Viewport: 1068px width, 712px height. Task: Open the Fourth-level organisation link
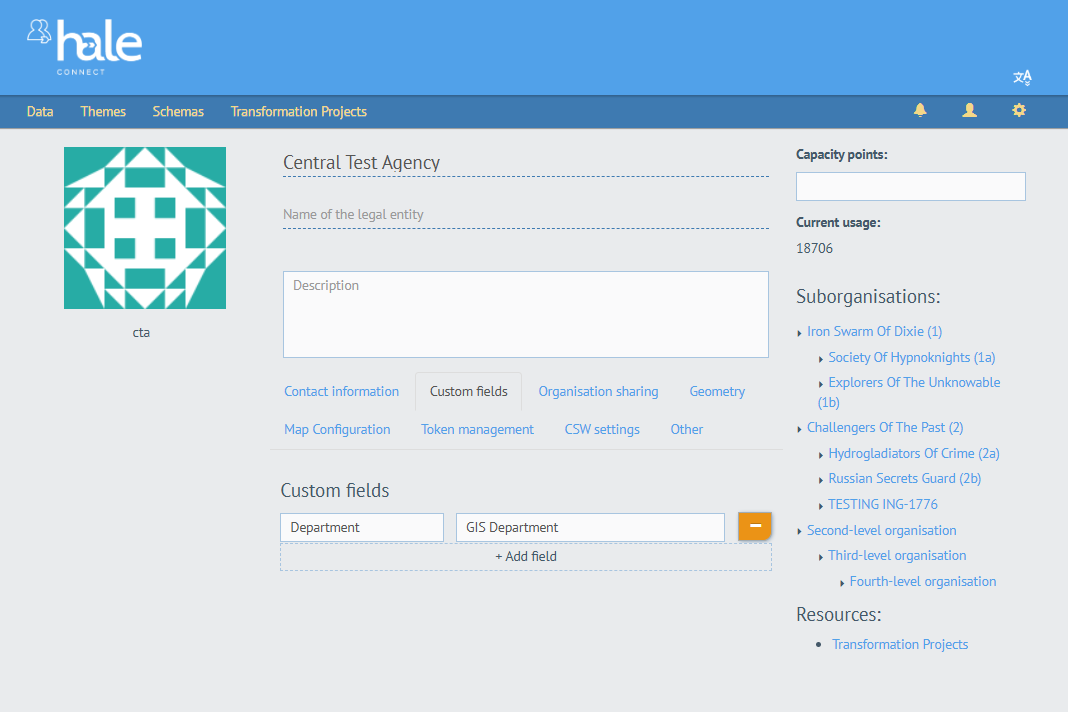point(922,581)
